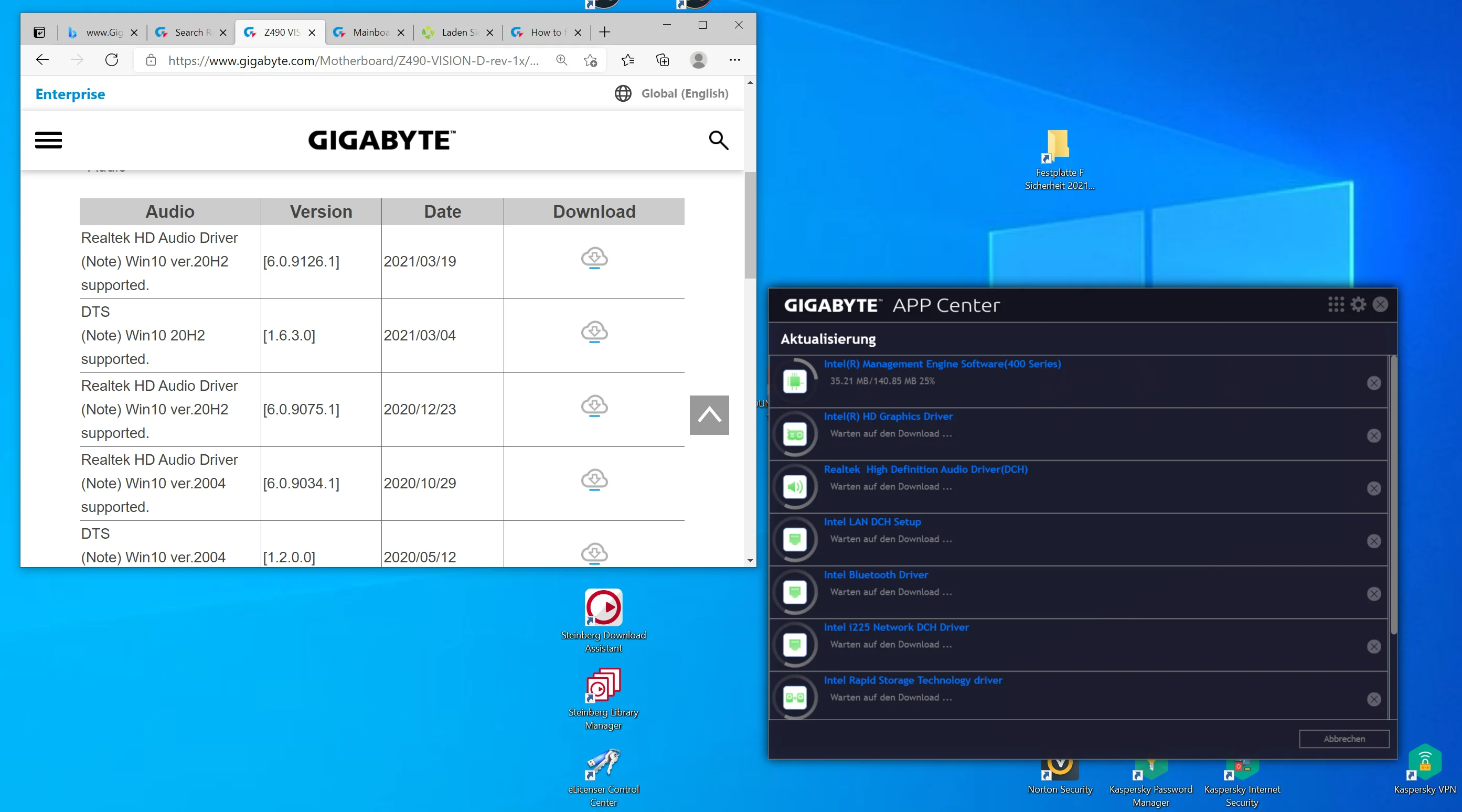Change region from Global (English)
Image resolution: width=1462 pixels, height=812 pixels.
pos(671,93)
